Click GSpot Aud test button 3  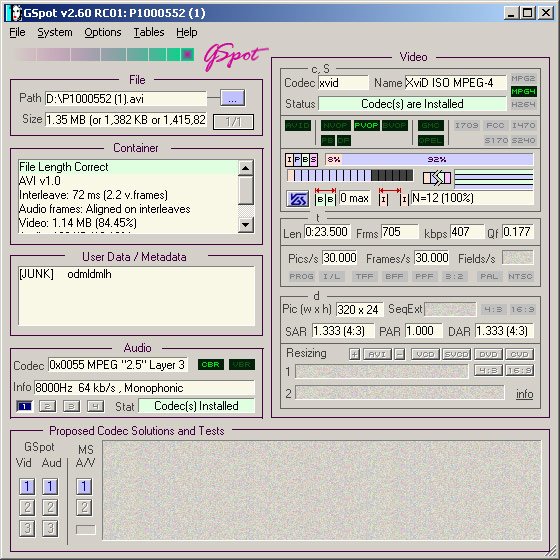point(50,529)
